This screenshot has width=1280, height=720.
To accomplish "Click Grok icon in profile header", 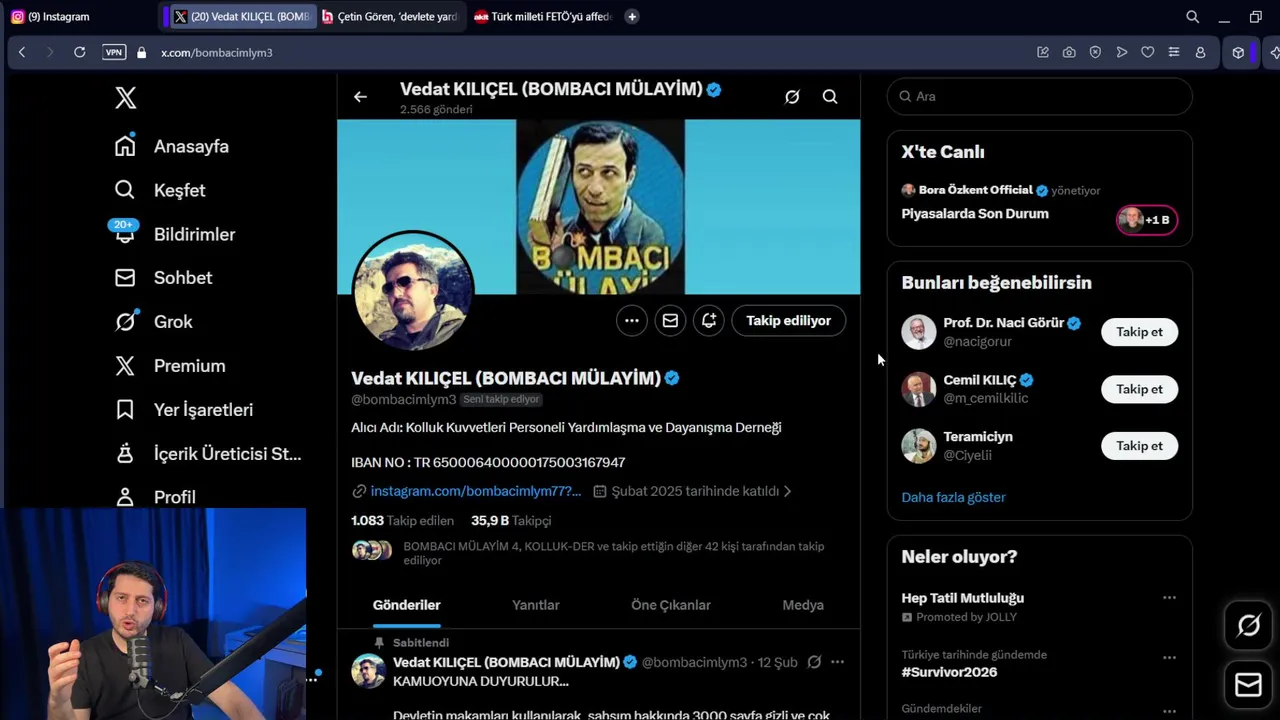I will 792,97.
